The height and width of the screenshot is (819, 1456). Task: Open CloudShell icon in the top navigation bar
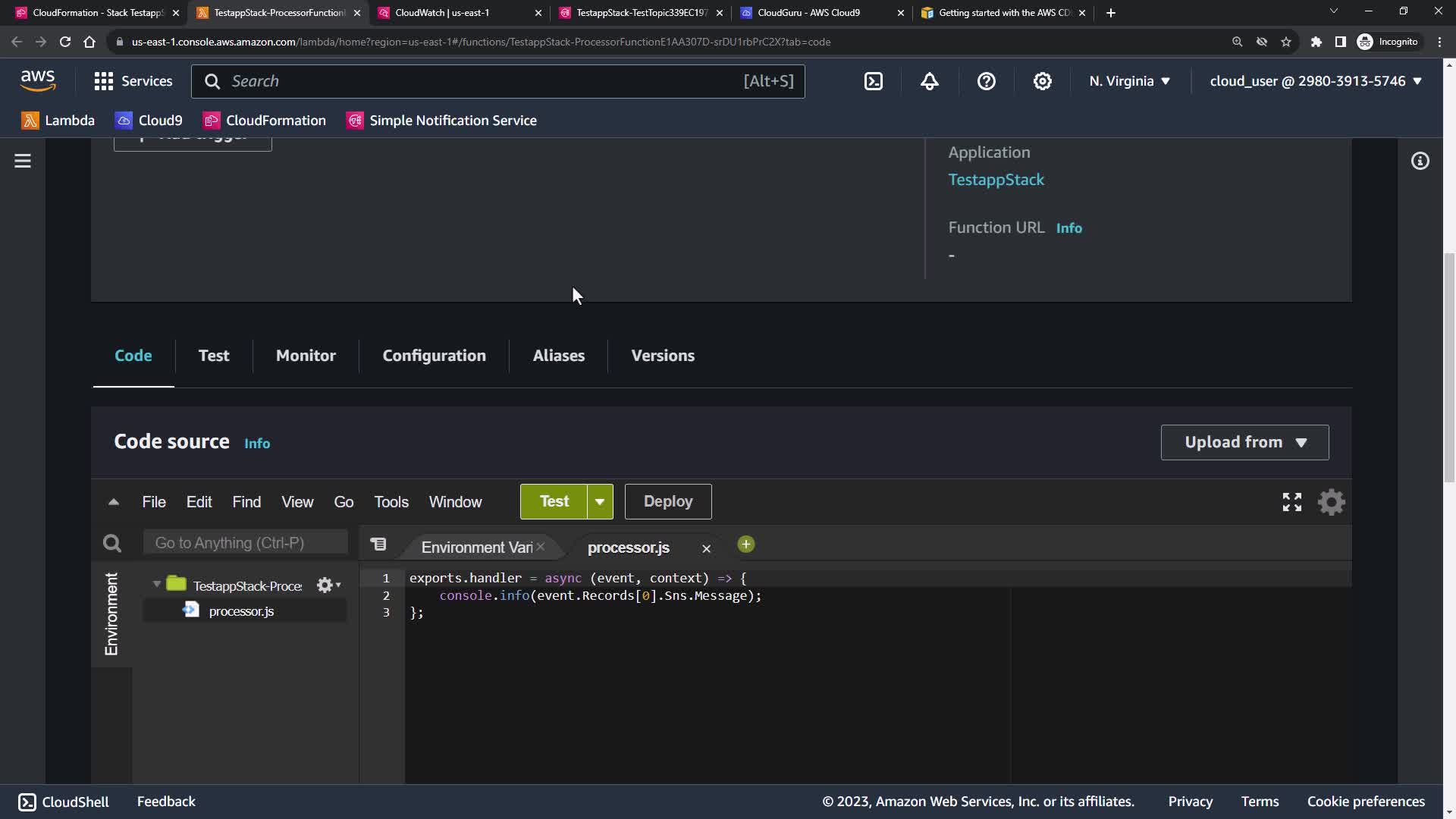click(874, 81)
